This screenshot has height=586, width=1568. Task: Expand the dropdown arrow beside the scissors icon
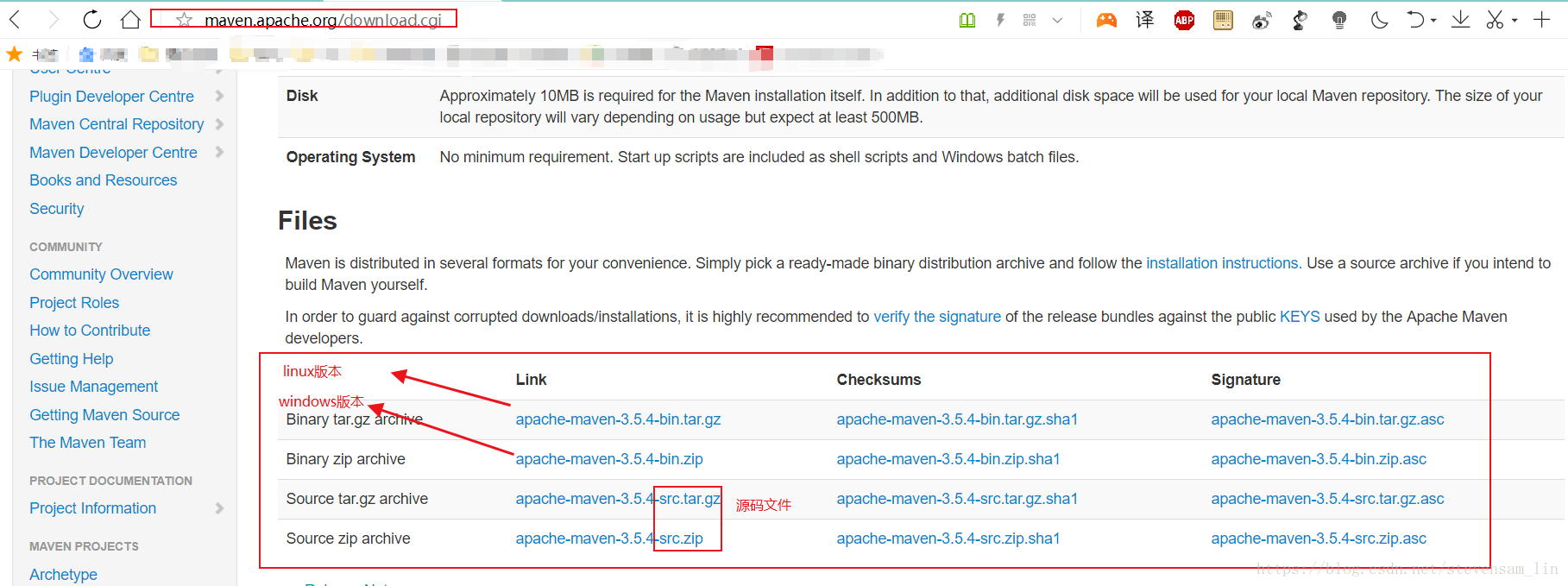tap(1514, 21)
